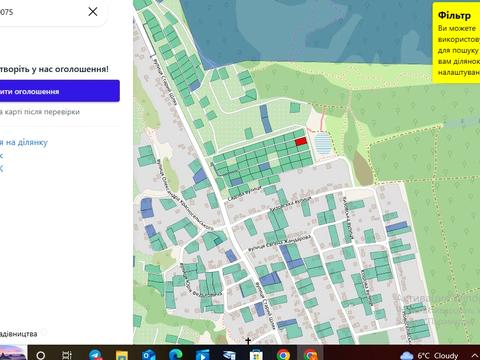Screen dimensions: 480x360
Task: Open the blue media player app in the taskbar
Action: 202,355
